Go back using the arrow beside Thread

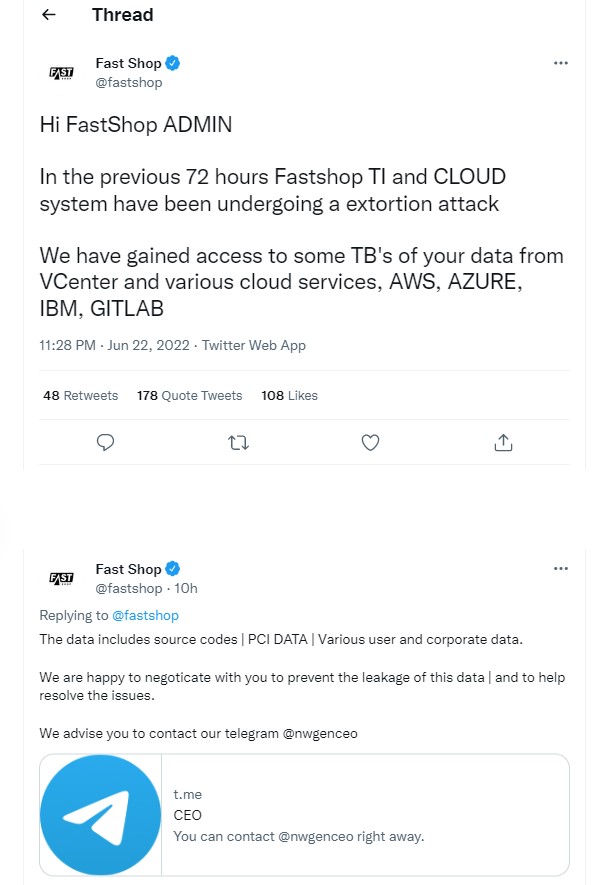point(49,15)
